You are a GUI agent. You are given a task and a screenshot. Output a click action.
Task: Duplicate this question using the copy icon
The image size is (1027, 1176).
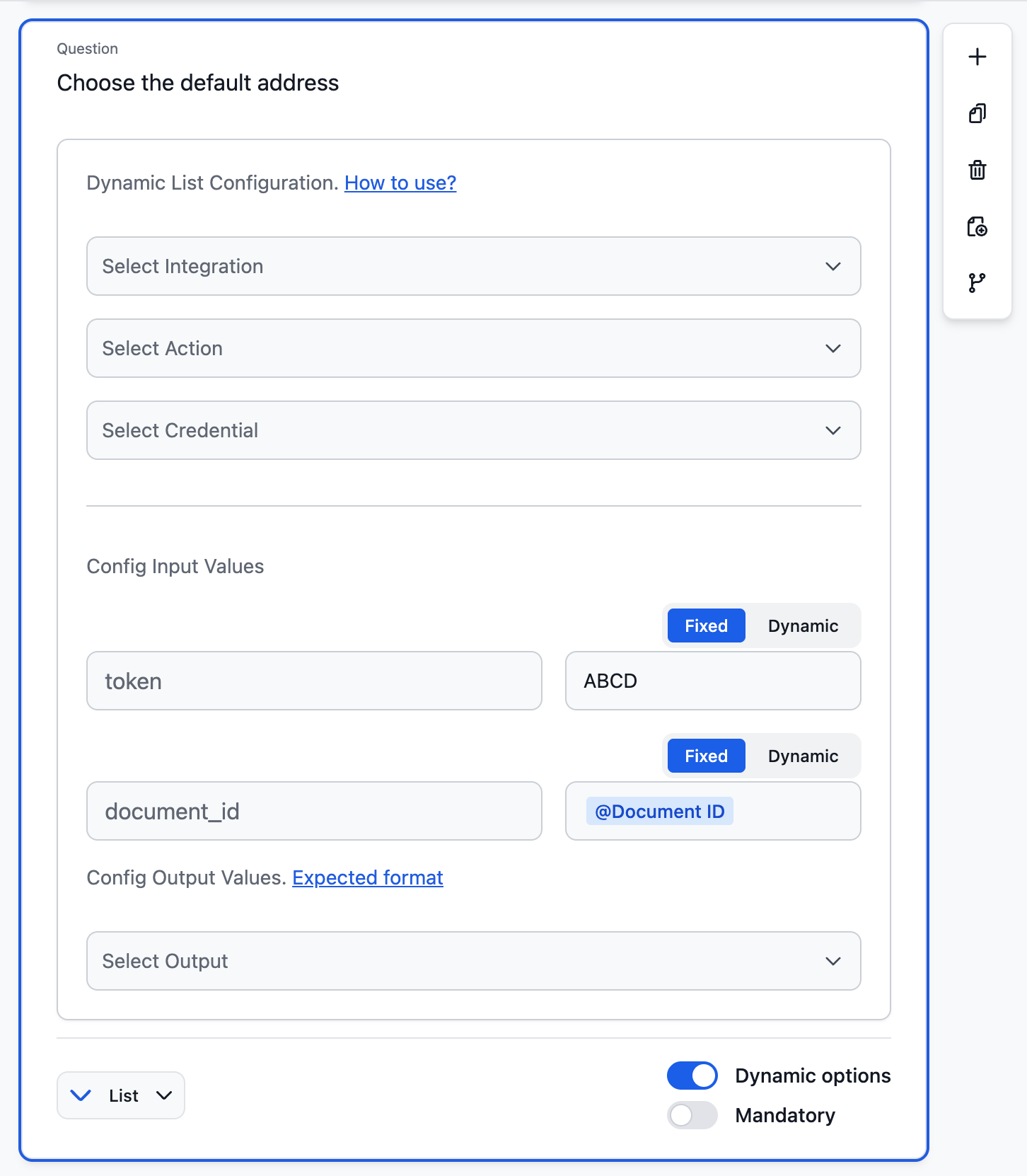977,113
